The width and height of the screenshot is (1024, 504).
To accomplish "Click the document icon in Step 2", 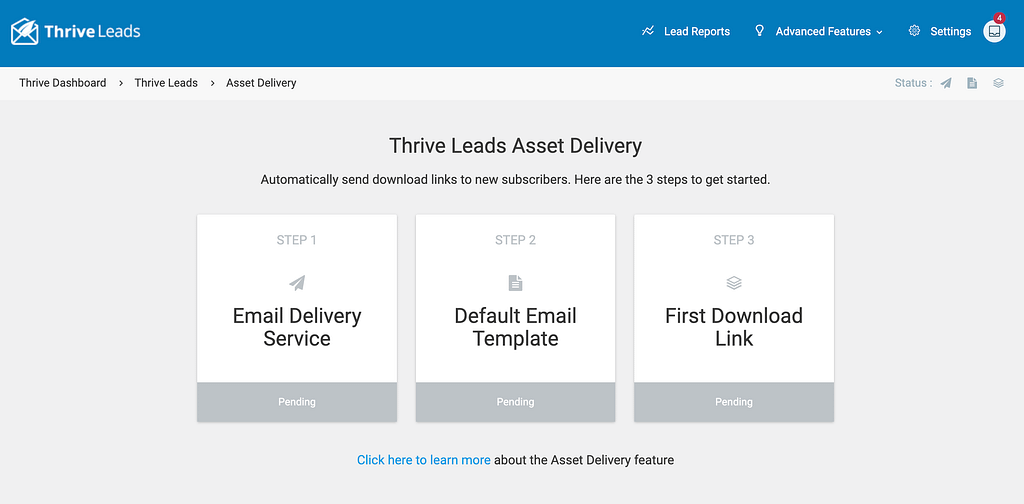I will tap(516, 283).
